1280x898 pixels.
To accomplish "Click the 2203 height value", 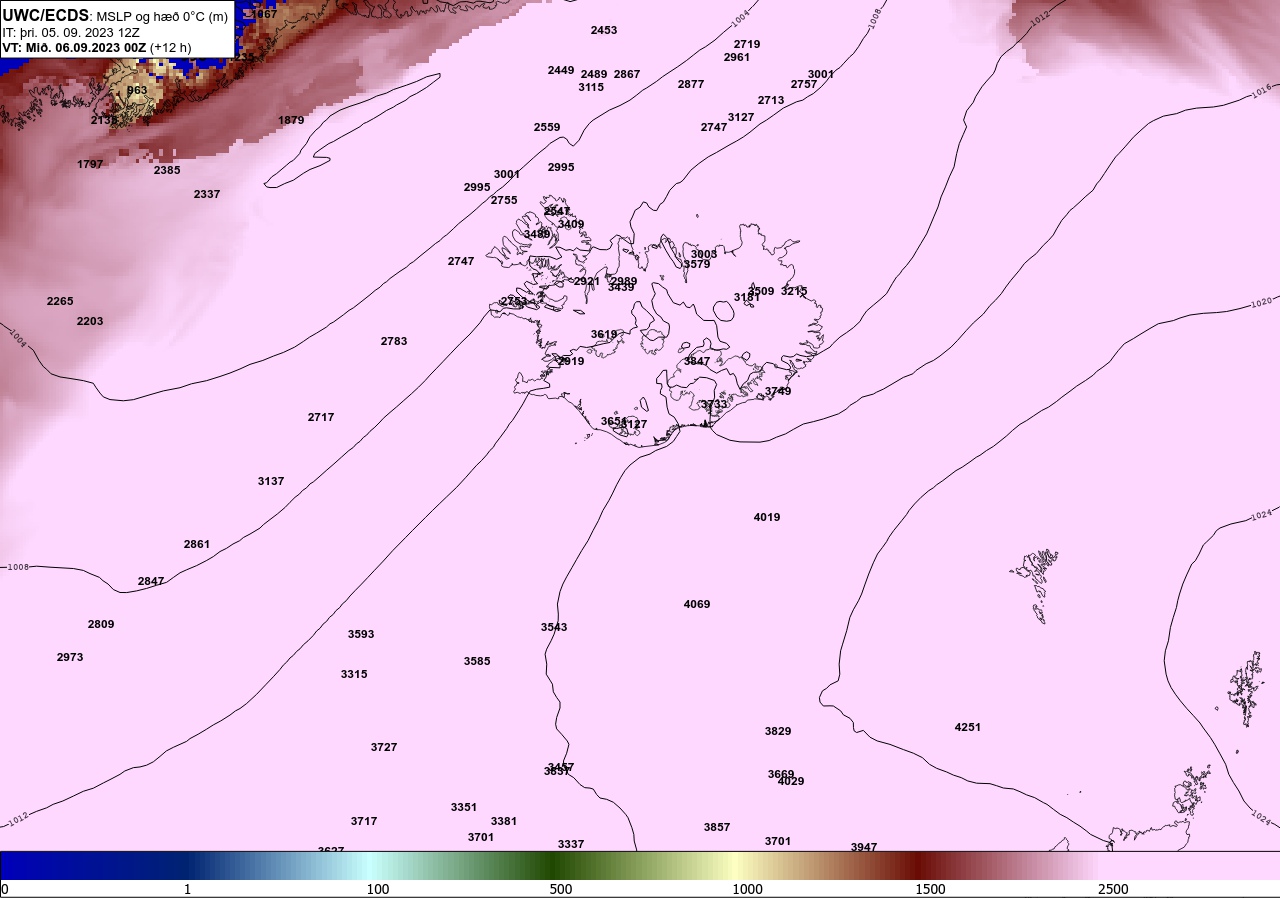I will [x=90, y=321].
